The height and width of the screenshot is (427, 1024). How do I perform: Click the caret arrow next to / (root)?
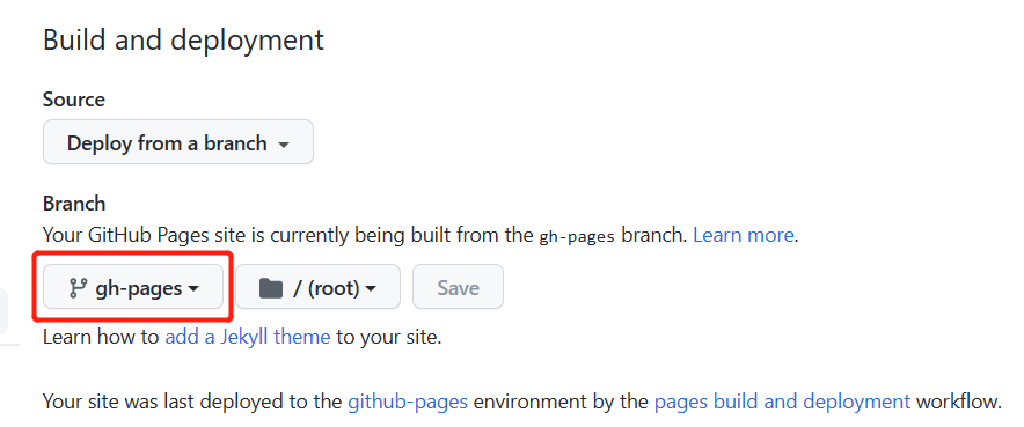(x=370, y=289)
